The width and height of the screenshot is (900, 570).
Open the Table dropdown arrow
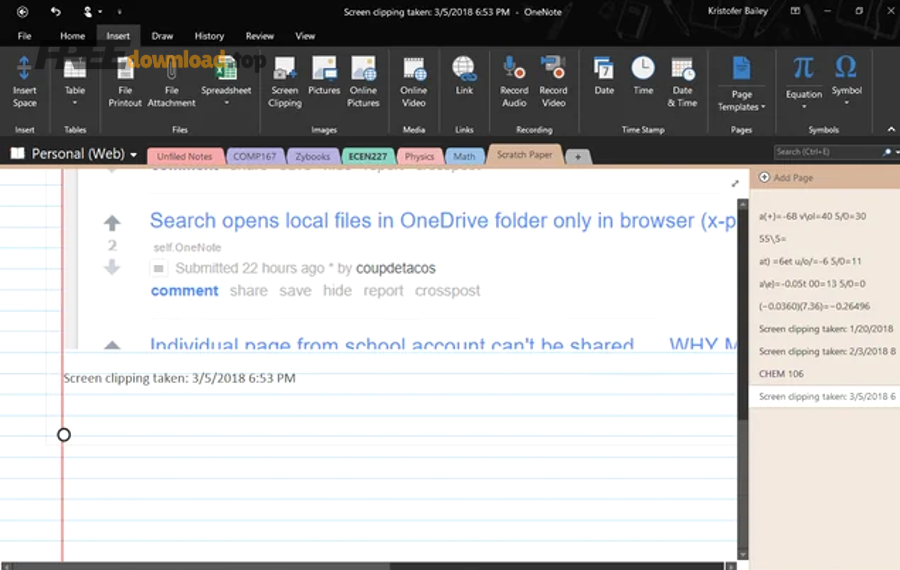(75, 103)
